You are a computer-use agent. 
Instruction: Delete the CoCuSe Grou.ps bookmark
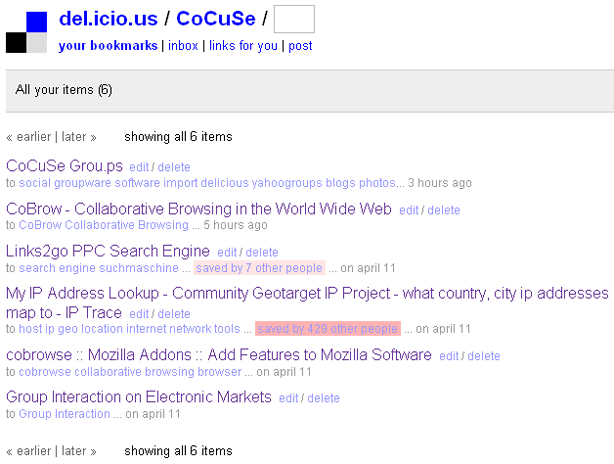pos(174,167)
